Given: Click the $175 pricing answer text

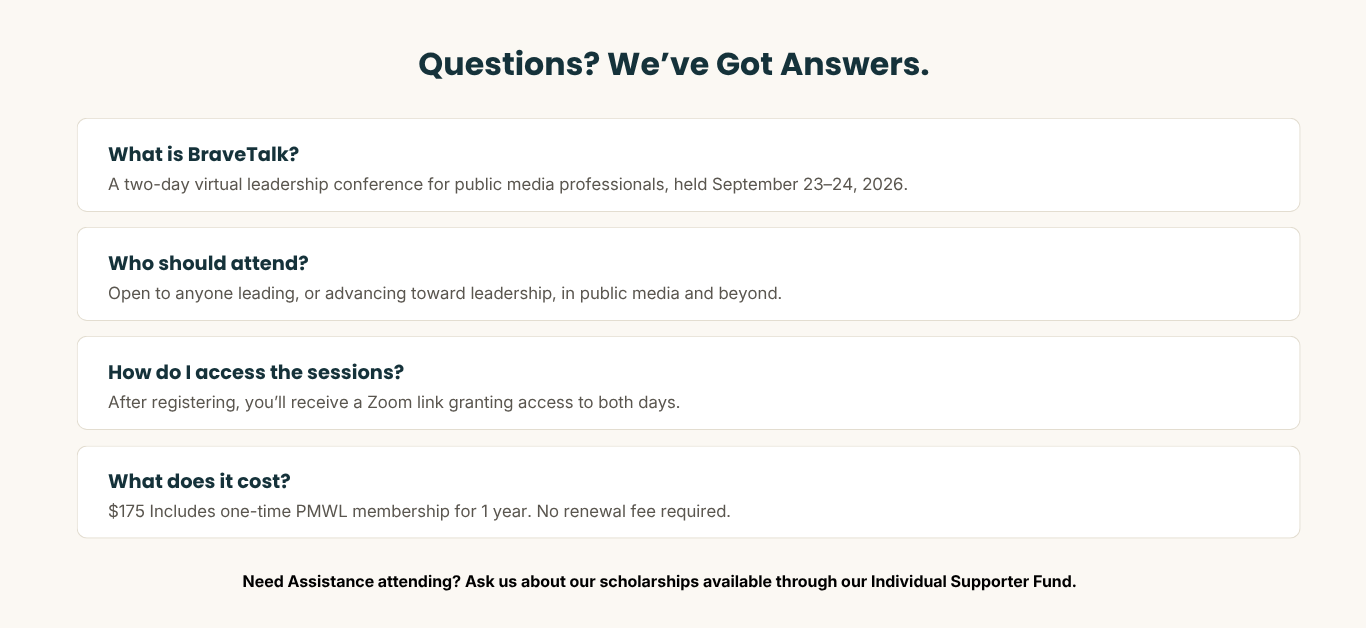Looking at the screenshot, I should (x=420, y=511).
